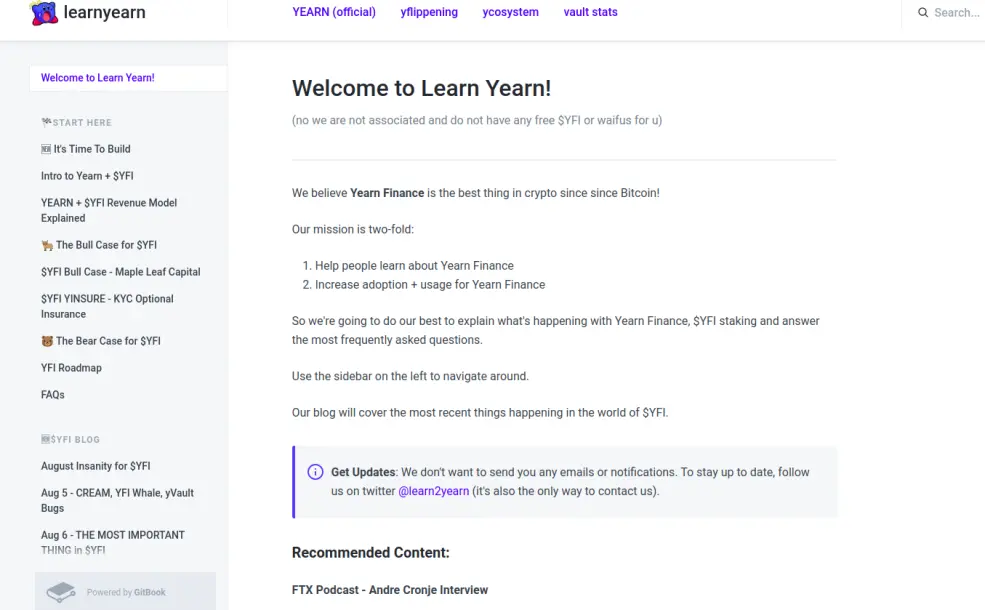Image resolution: width=985 pixels, height=610 pixels.
Task: Click the search magnifier icon
Action: [x=923, y=13]
